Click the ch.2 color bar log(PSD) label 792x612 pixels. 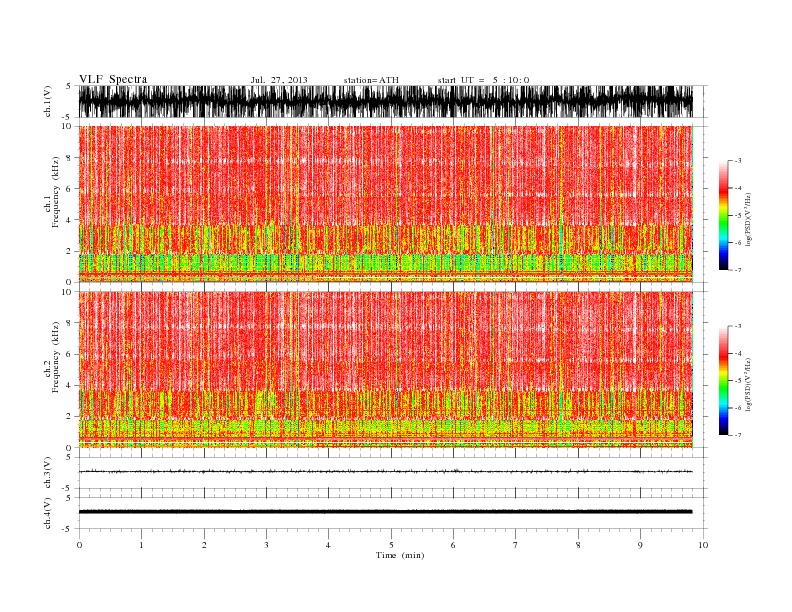748,385
